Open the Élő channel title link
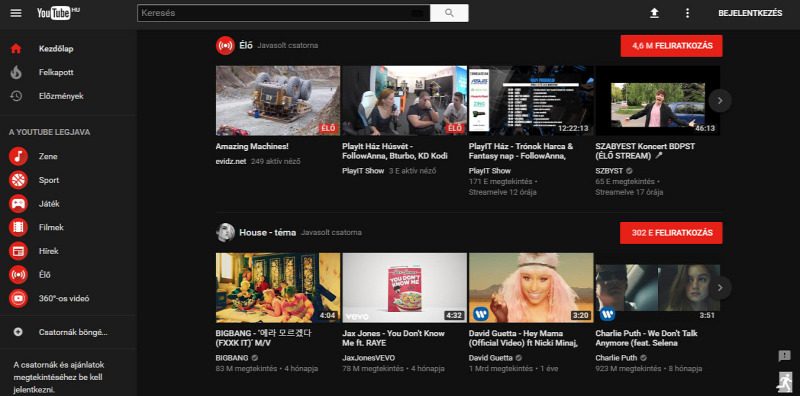800x396 pixels. pyautogui.click(x=246, y=45)
